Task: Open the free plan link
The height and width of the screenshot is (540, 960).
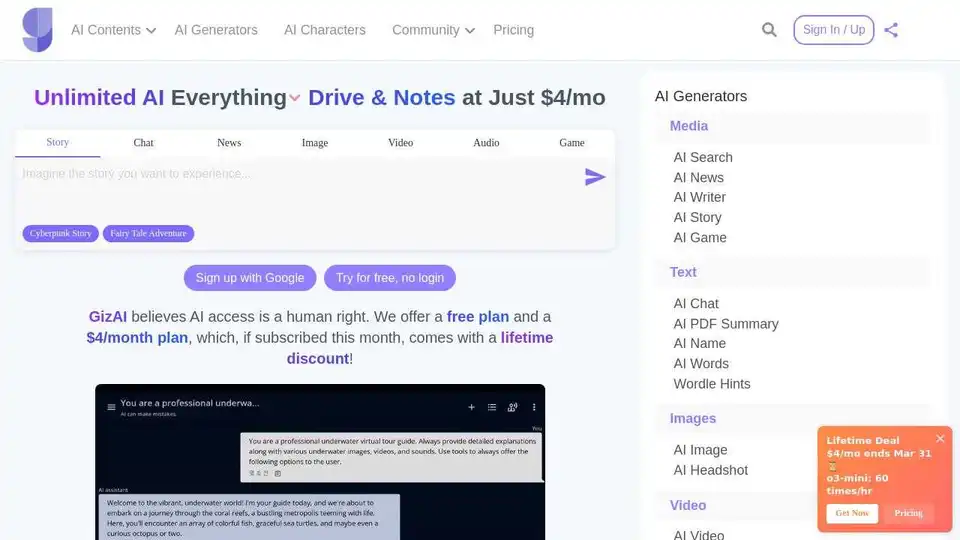Action: 478,317
